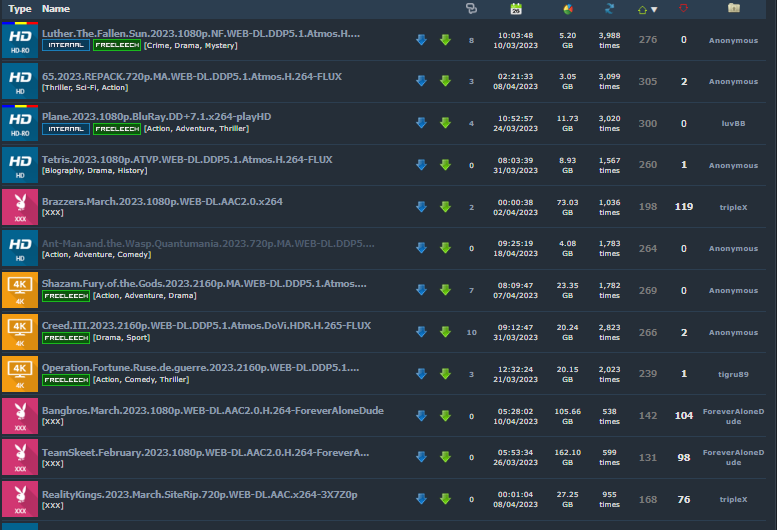Click blue download arrow for Plane.2023

tap(422, 123)
